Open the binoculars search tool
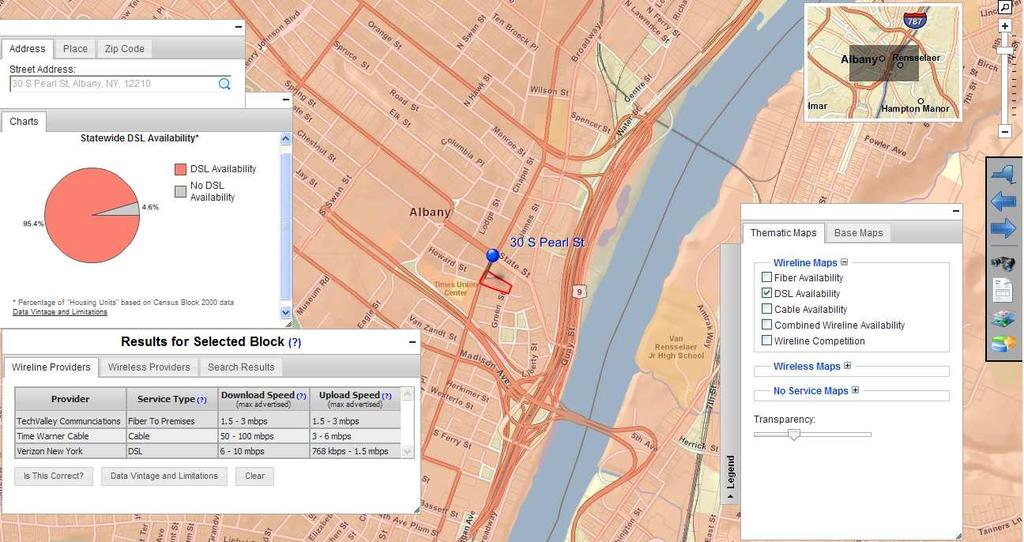Screen dimensions: 1024x542 click(1003, 263)
